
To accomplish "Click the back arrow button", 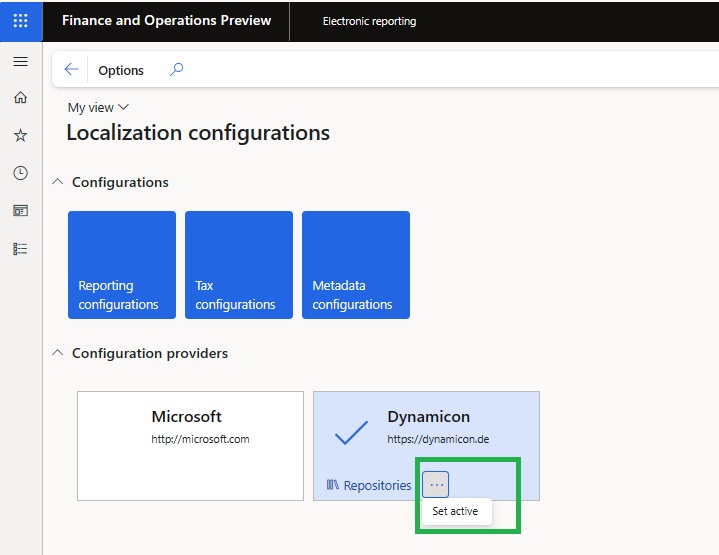I will [71, 70].
